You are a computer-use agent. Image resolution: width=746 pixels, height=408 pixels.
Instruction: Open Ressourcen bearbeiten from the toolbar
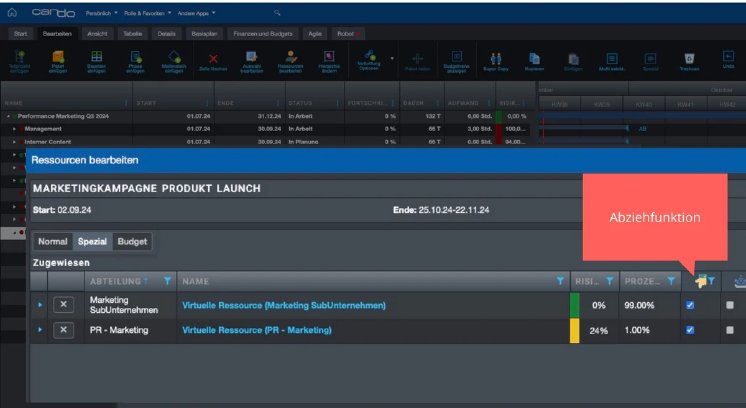tap(290, 62)
